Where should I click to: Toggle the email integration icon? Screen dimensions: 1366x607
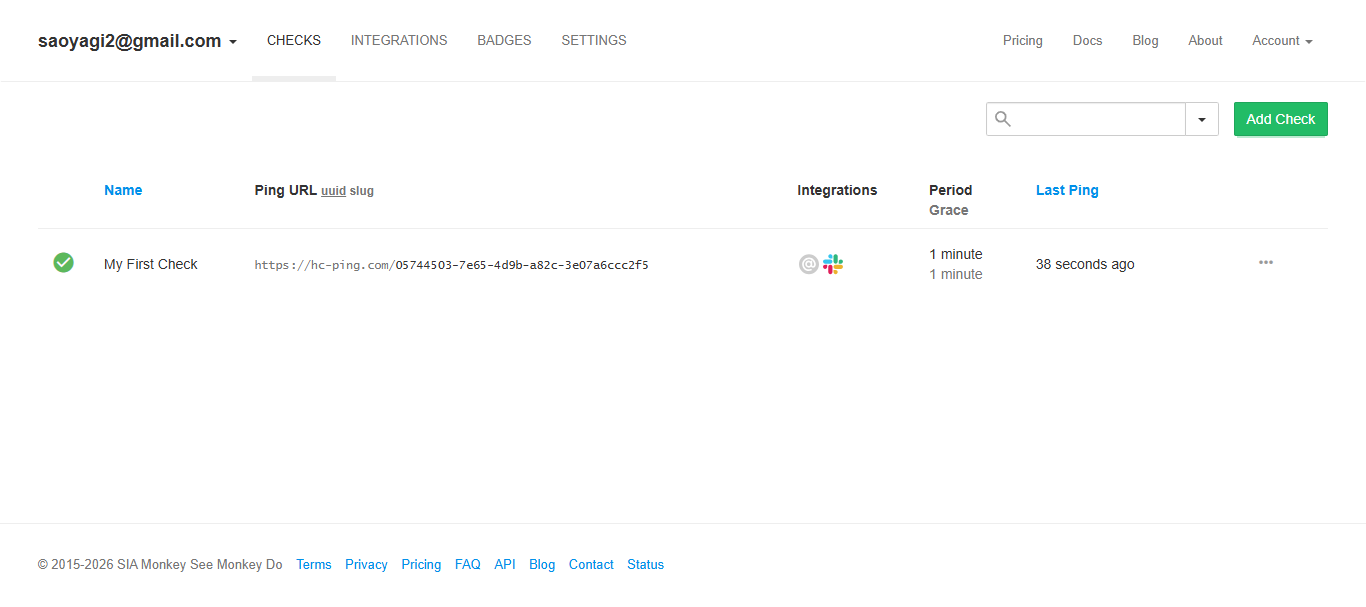(809, 264)
